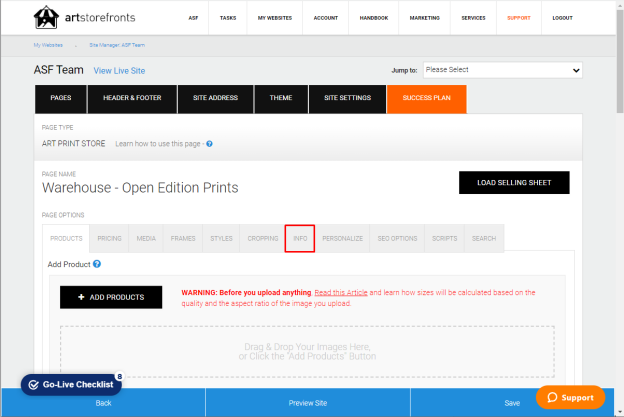This screenshot has height=417, width=624.
Task: Open the Pricing tab
Action: coord(109,238)
